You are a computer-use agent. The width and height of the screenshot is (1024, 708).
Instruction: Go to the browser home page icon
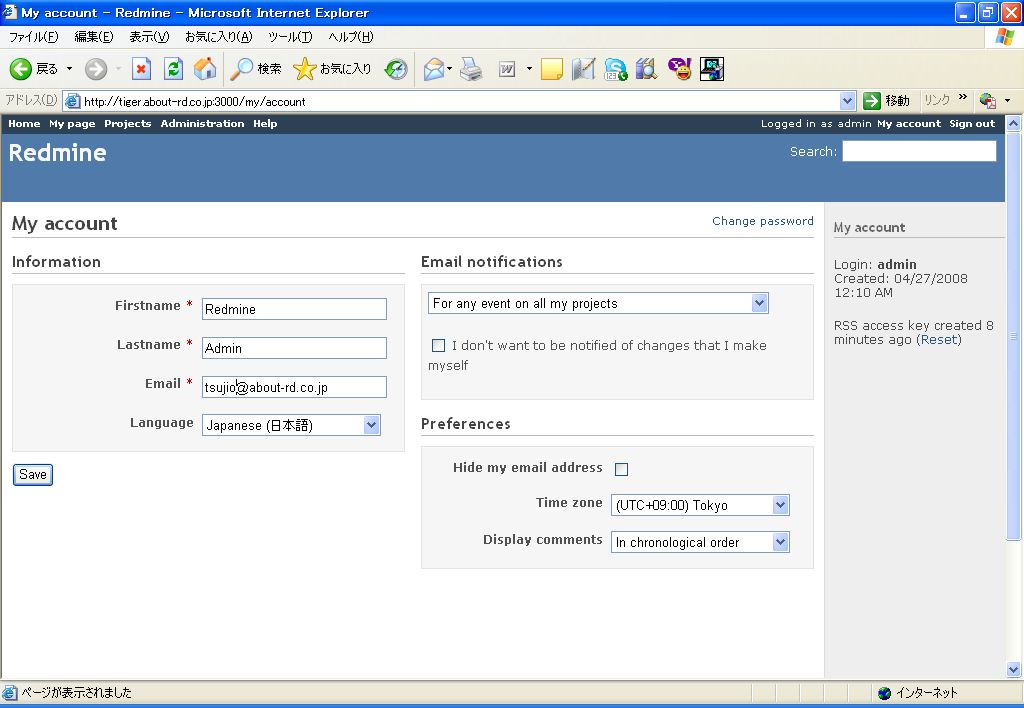pos(205,69)
